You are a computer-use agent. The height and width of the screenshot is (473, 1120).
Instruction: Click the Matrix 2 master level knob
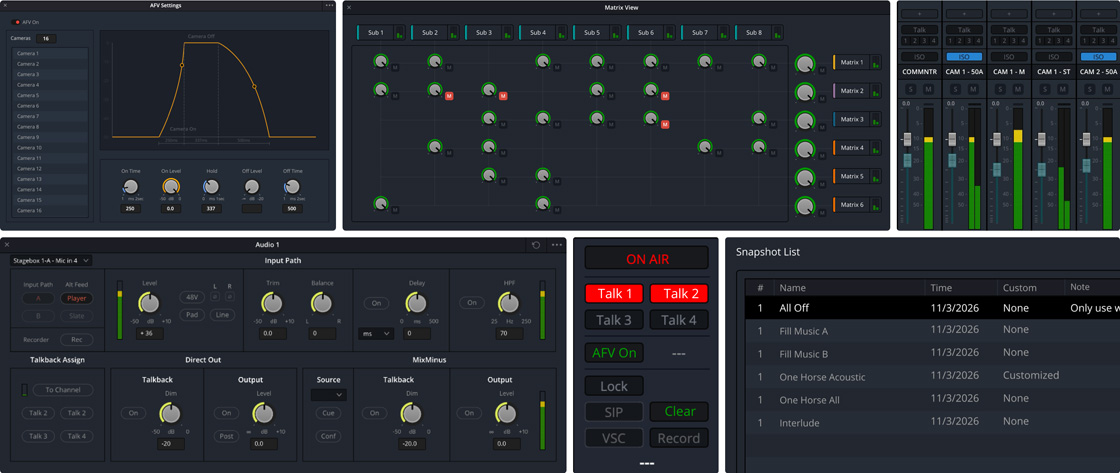[804, 92]
